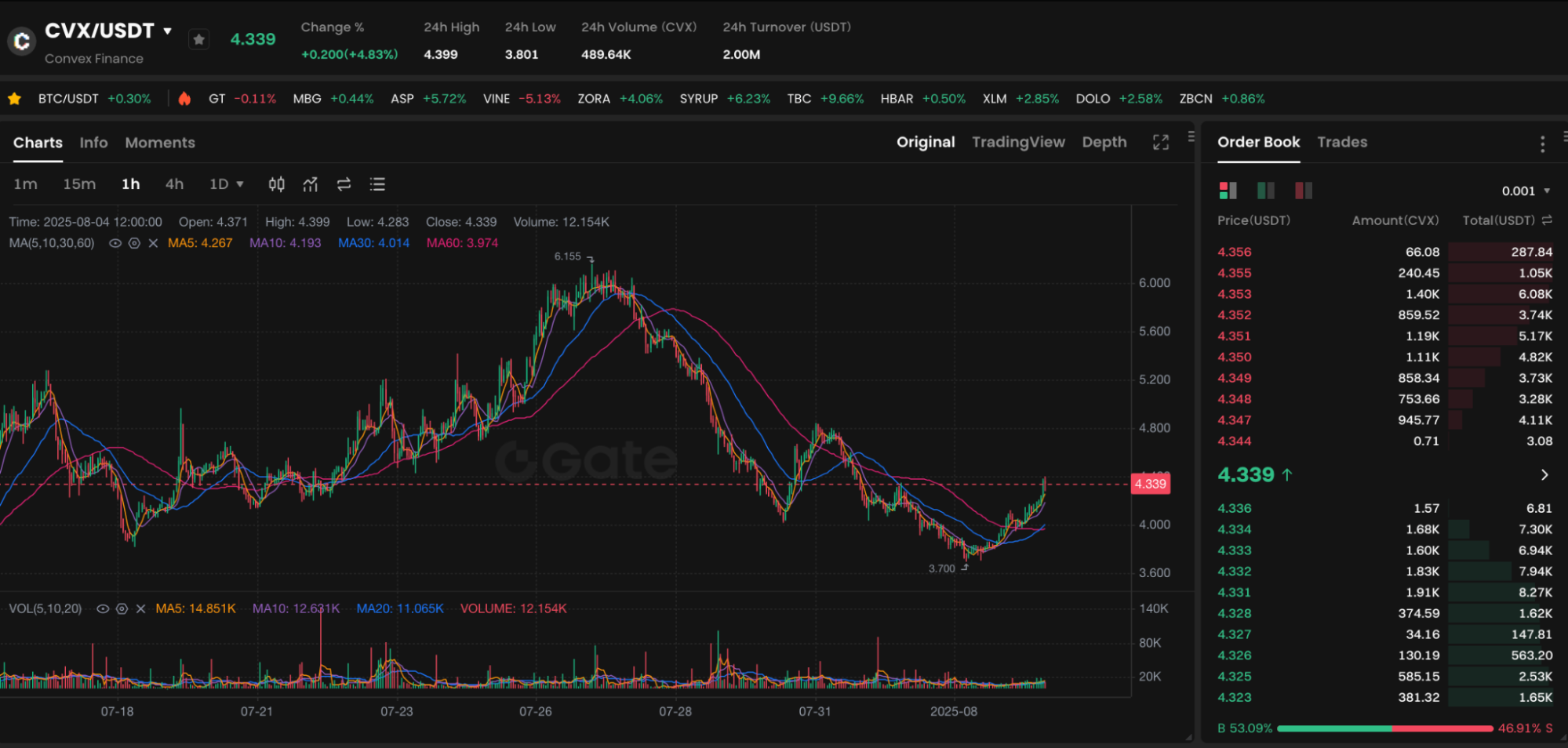Select the 15m timeframe

tap(79, 184)
